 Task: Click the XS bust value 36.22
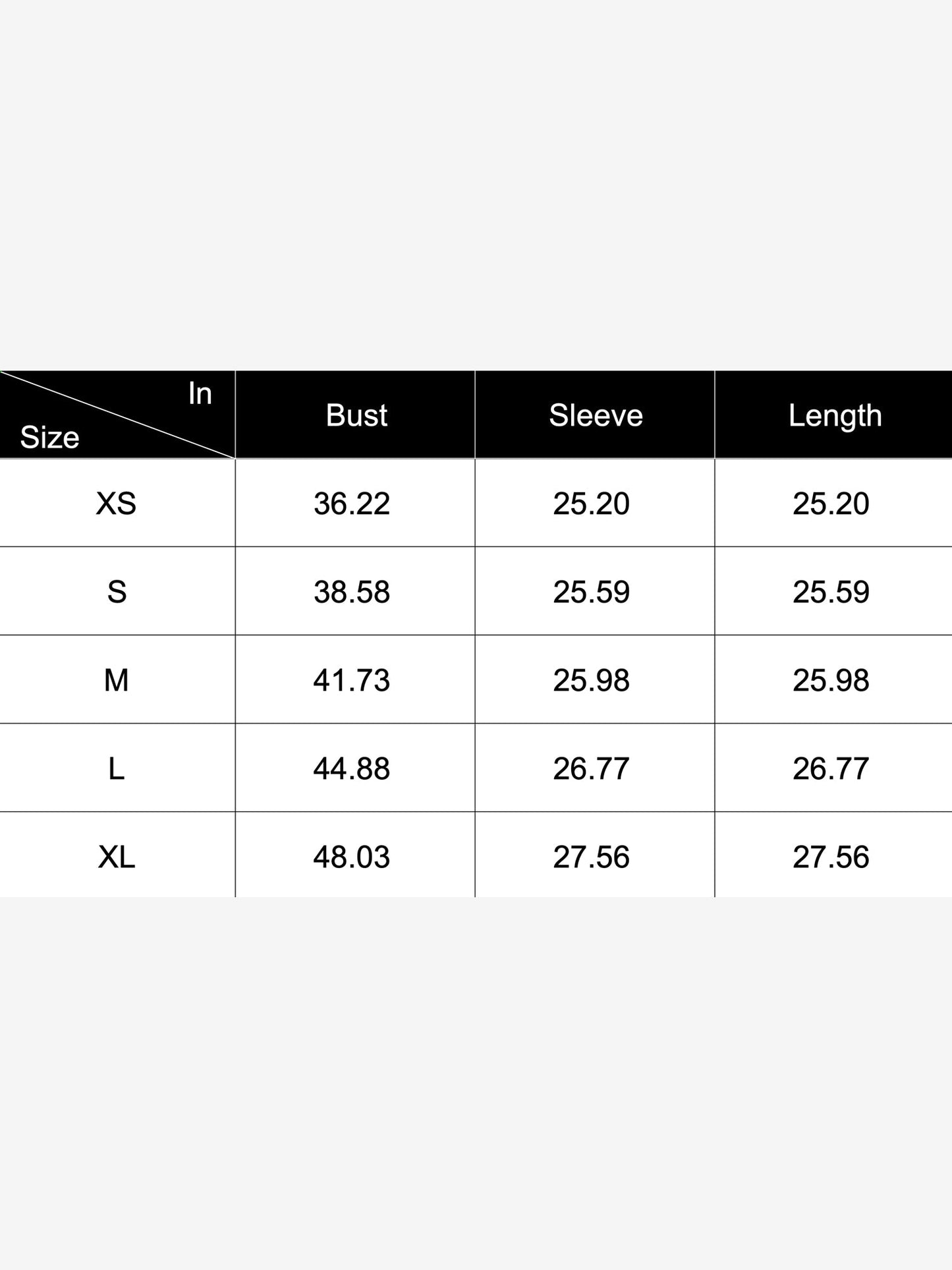click(x=352, y=504)
